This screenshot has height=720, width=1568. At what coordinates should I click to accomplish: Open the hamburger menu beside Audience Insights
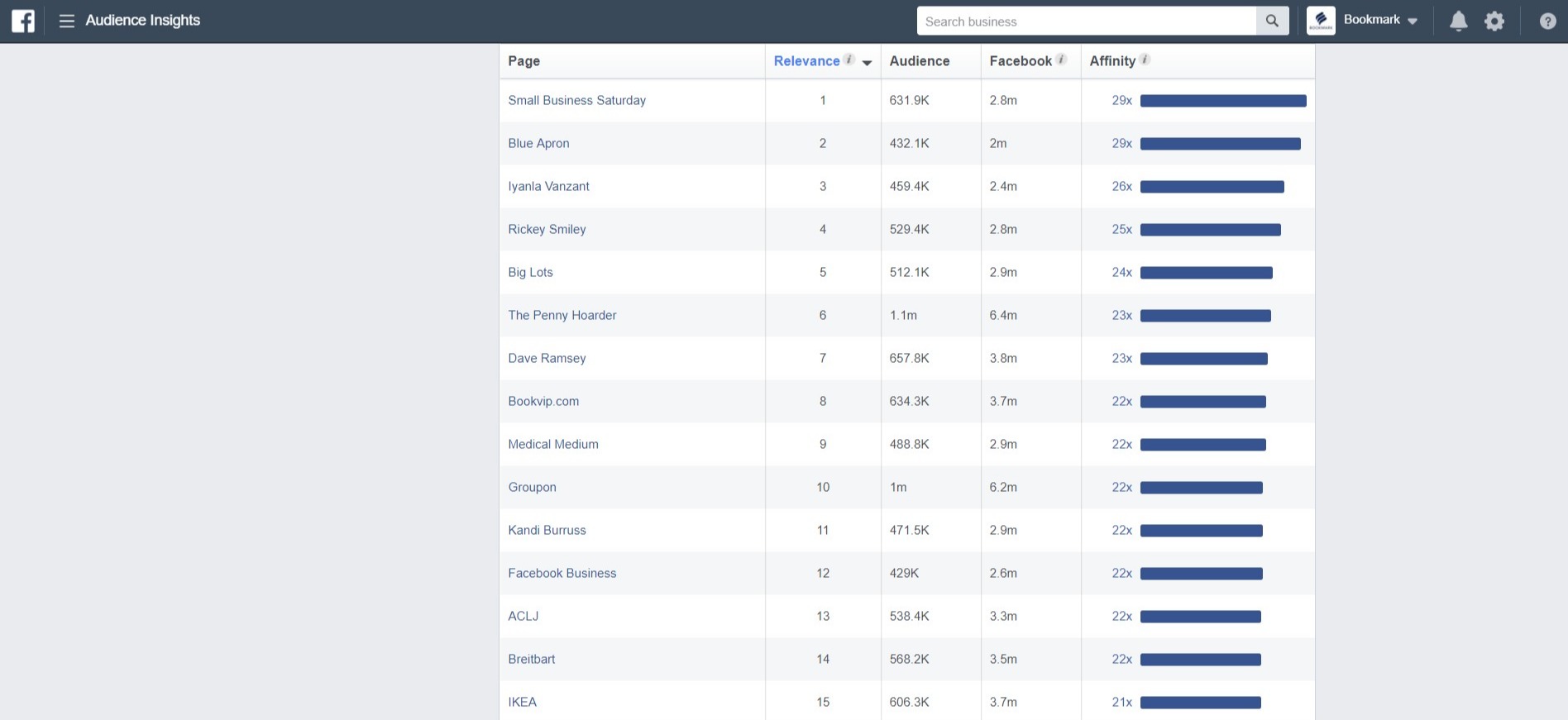[x=67, y=21]
